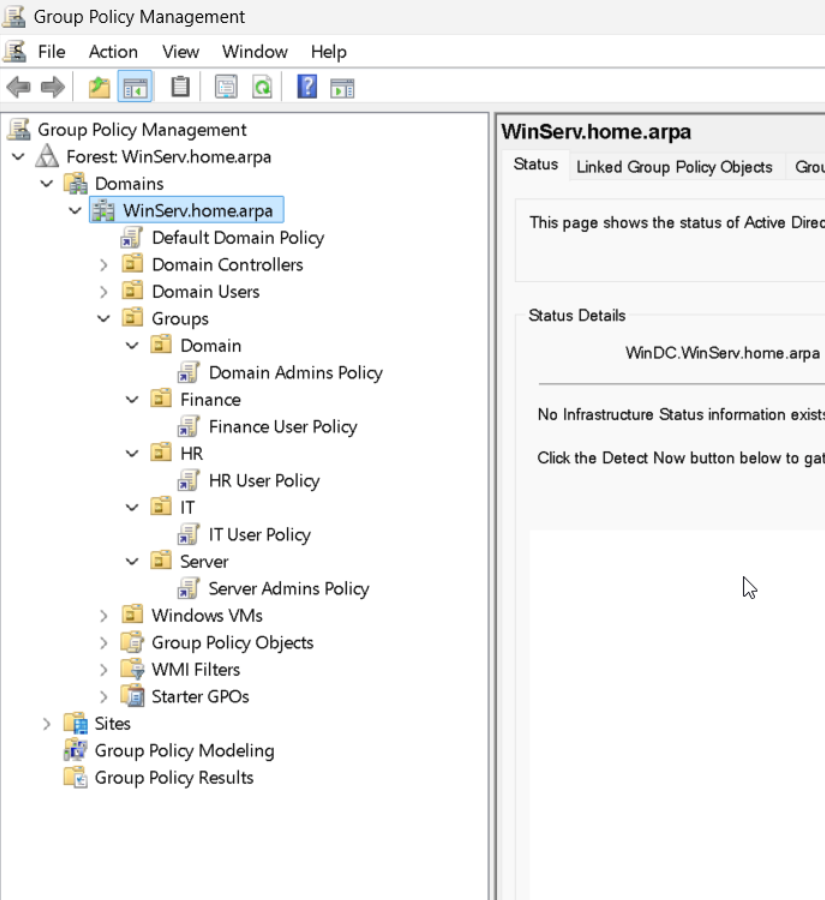Open Help with the question mark icon
The image size is (825, 900).
(x=307, y=88)
